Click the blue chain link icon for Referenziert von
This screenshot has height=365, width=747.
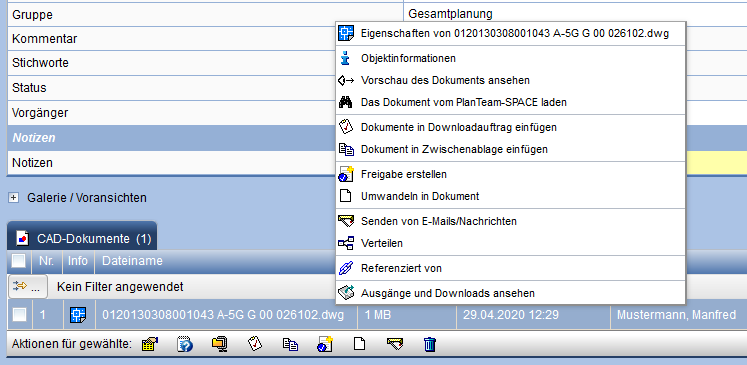(x=345, y=268)
